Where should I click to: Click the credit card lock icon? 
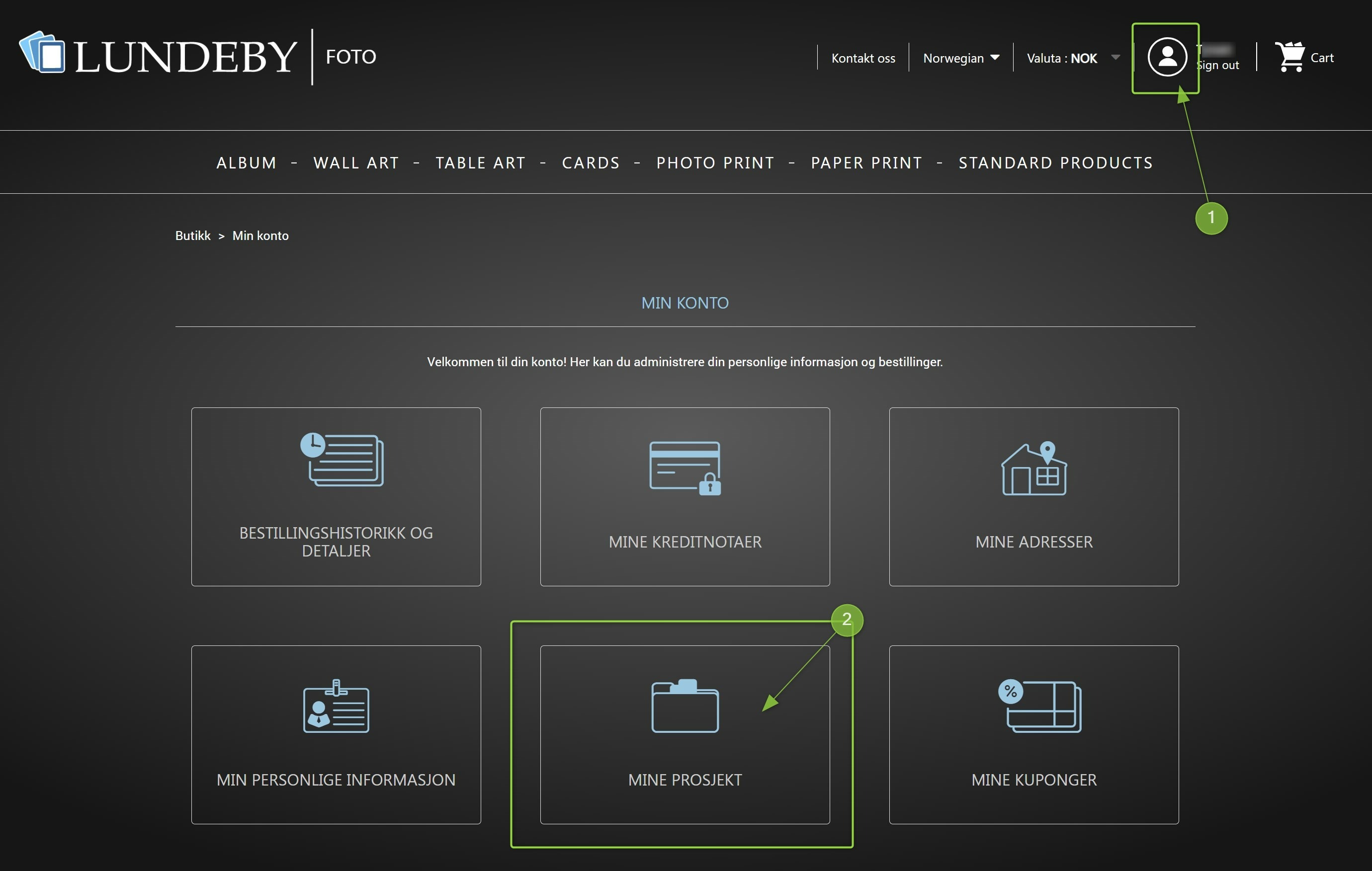click(x=685, y=467)
